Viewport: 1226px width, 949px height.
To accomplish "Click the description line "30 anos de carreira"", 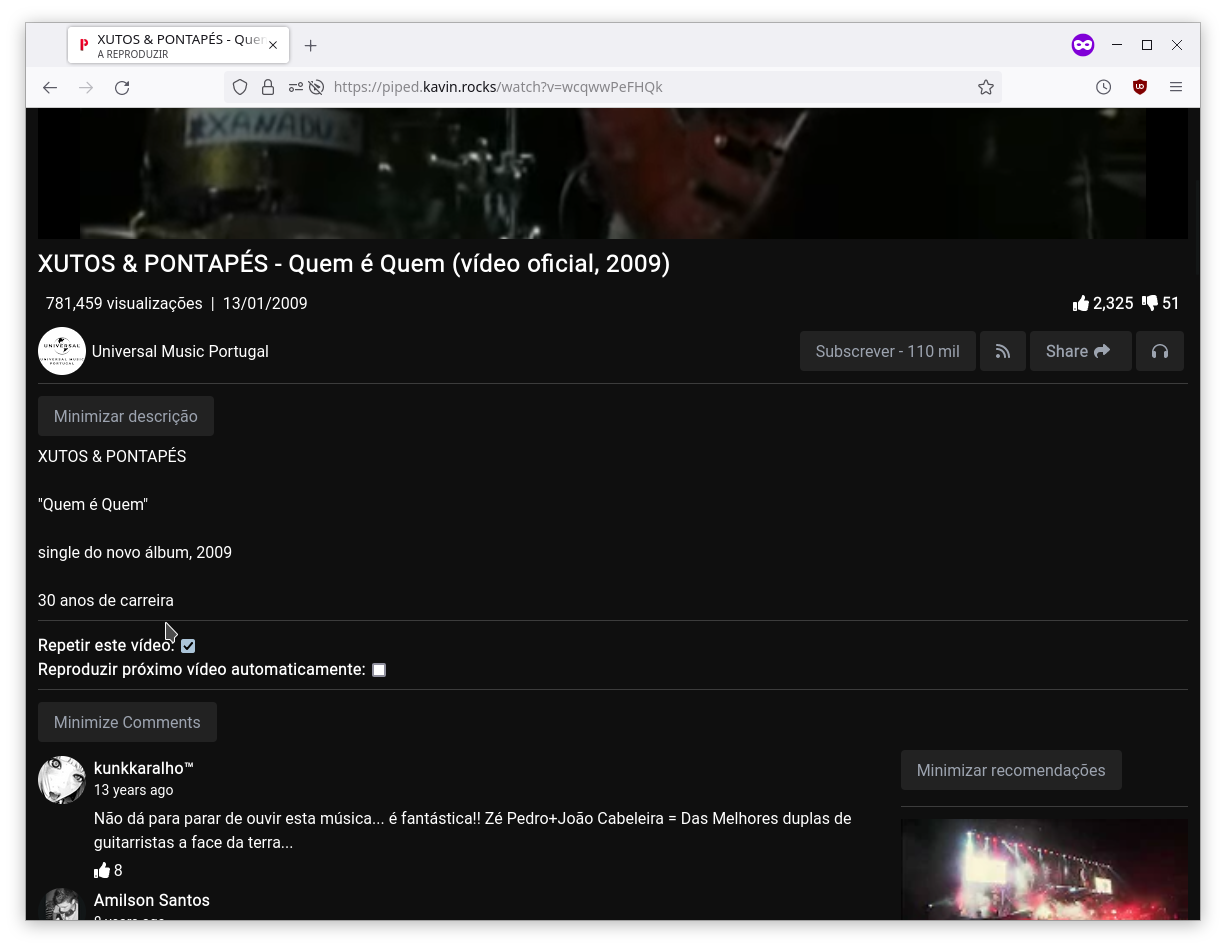I will pos(106,600).
